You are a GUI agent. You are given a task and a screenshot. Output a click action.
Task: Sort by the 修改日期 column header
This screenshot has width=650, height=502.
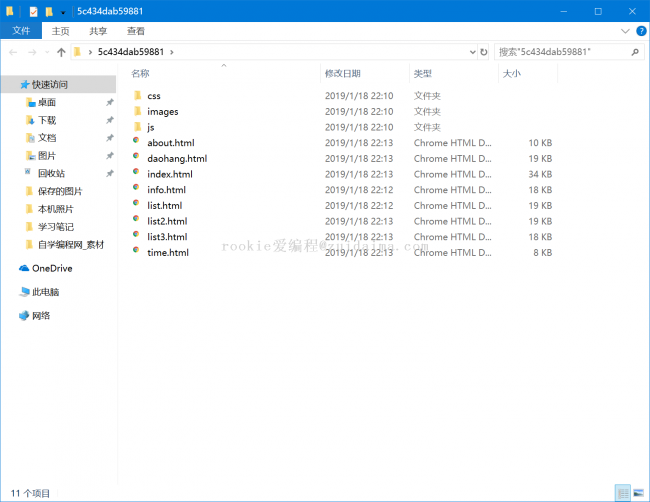[342, 74]
